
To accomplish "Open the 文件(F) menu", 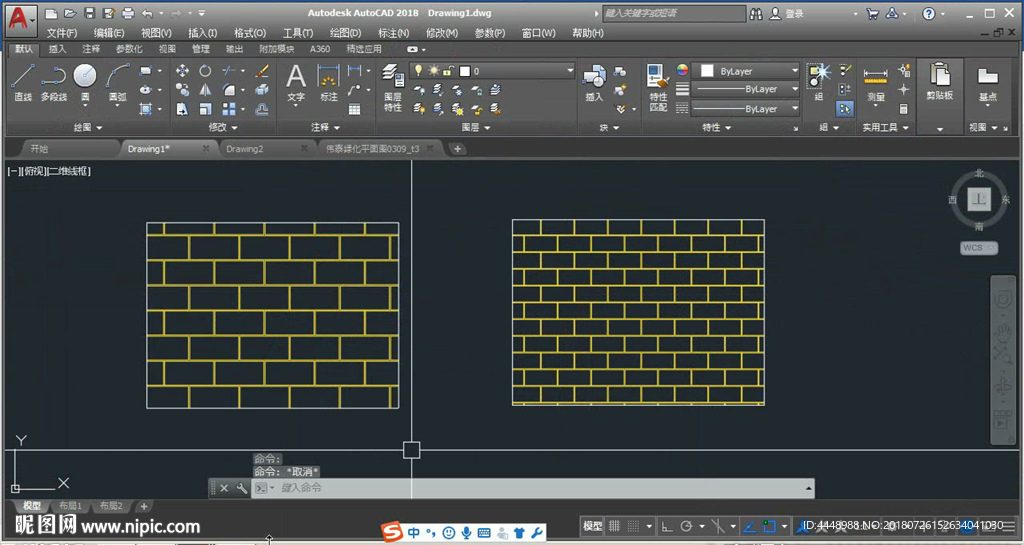I will (62, 33).
